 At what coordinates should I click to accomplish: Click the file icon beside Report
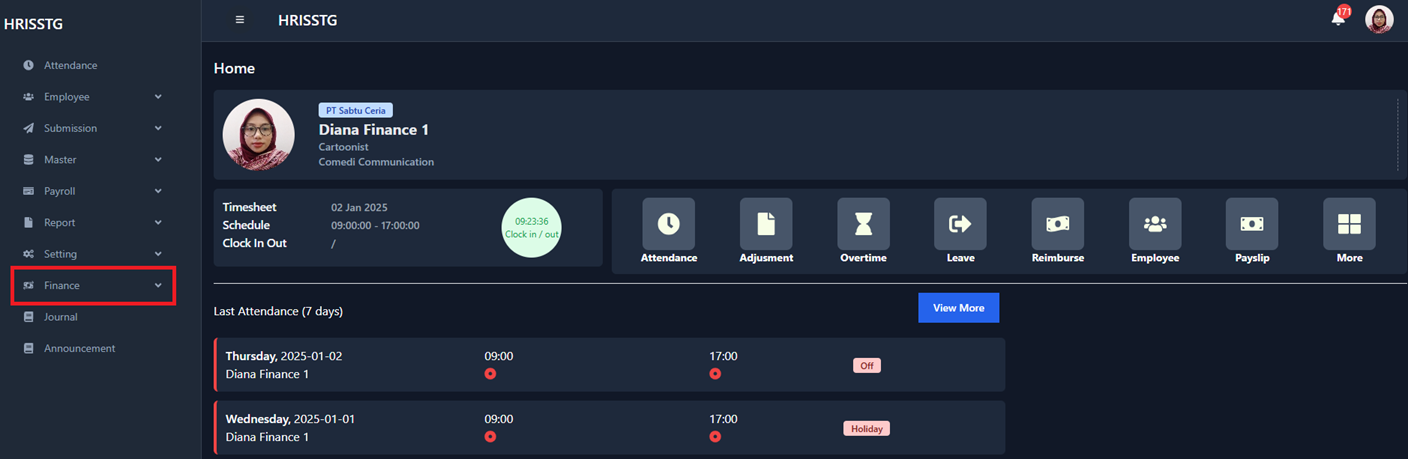(x=29, y=222)
